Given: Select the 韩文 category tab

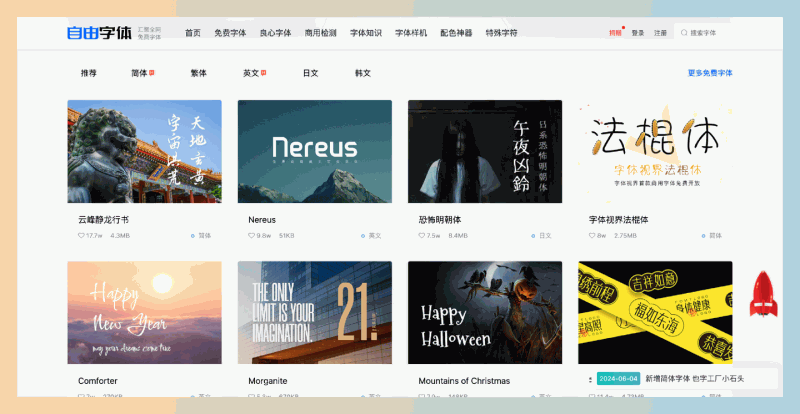Looking at the screenshot, I should coord(363,73).
